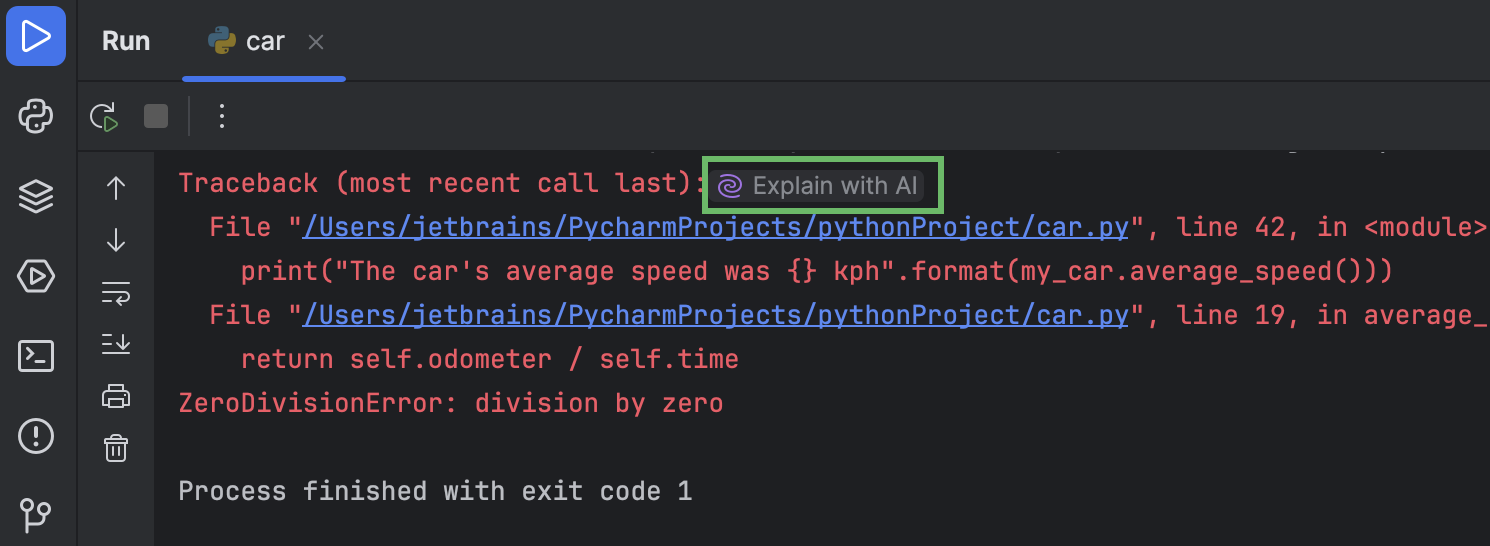Select the car run tab
This screenshot has width=1490, height=546.
[246, 41]
